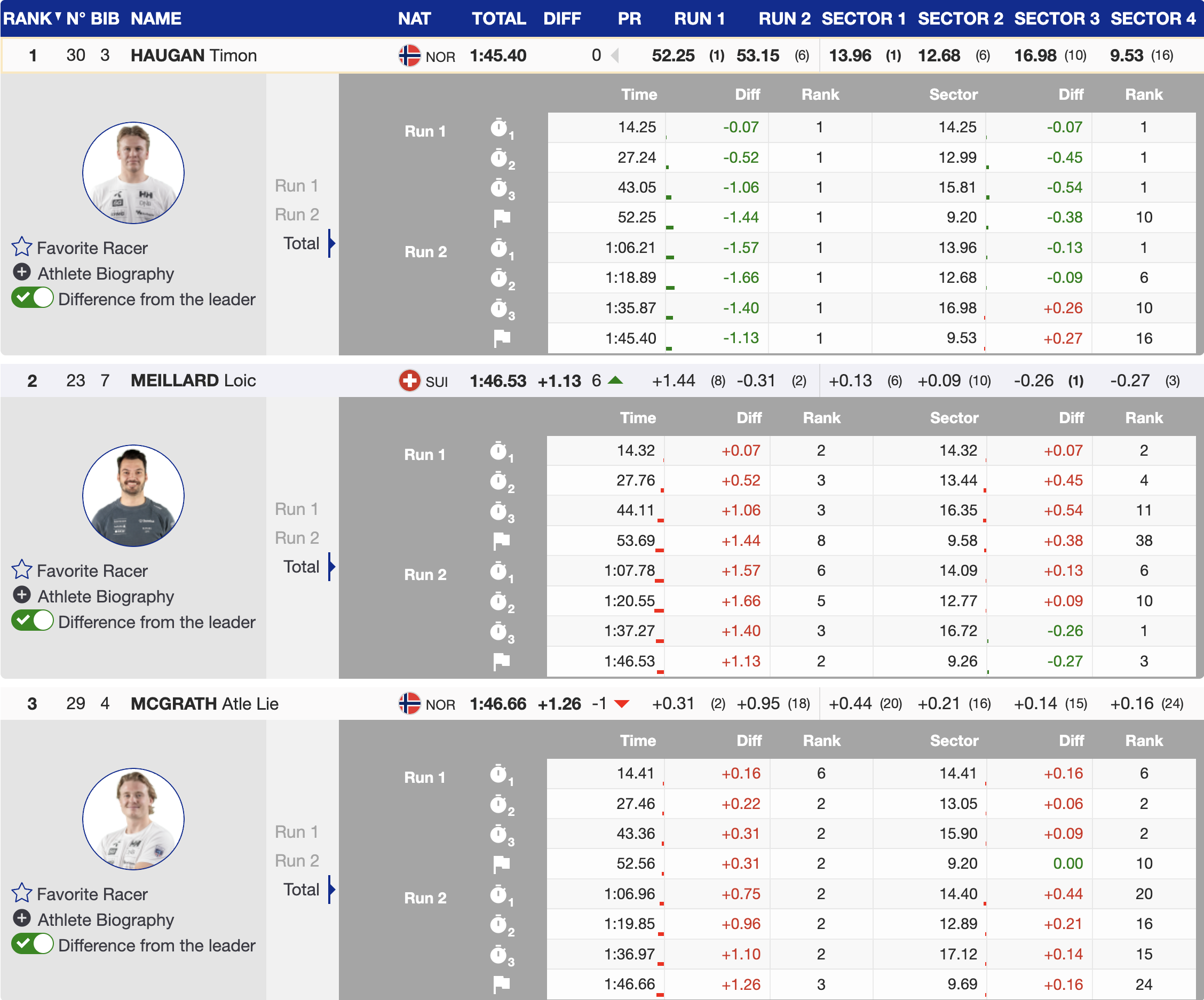Click green up arrow in Meillard row
Image resolution: width=1204 pixels, height=1000 pixels.
pos(615,380)
